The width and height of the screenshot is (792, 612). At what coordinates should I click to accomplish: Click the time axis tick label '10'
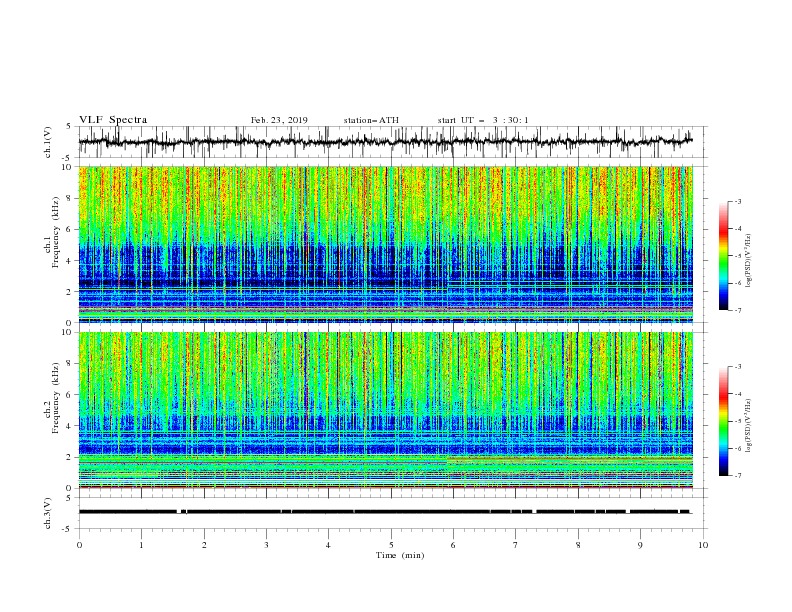coord(703,545)
